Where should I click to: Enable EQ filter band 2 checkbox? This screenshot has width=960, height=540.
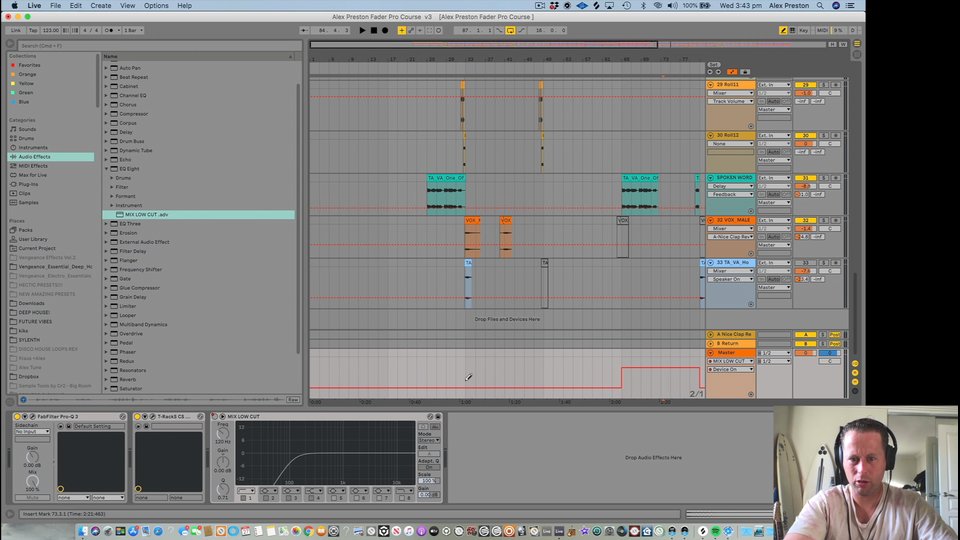coord(265,498)
